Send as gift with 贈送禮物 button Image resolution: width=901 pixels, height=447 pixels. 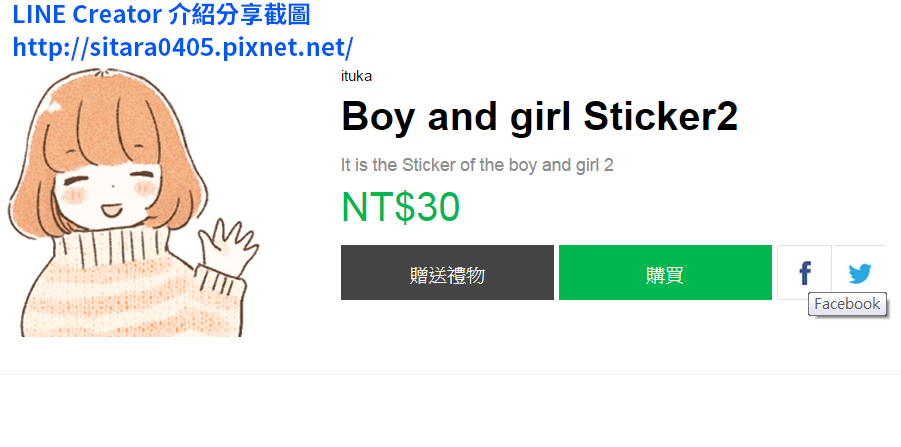(447, 273)
